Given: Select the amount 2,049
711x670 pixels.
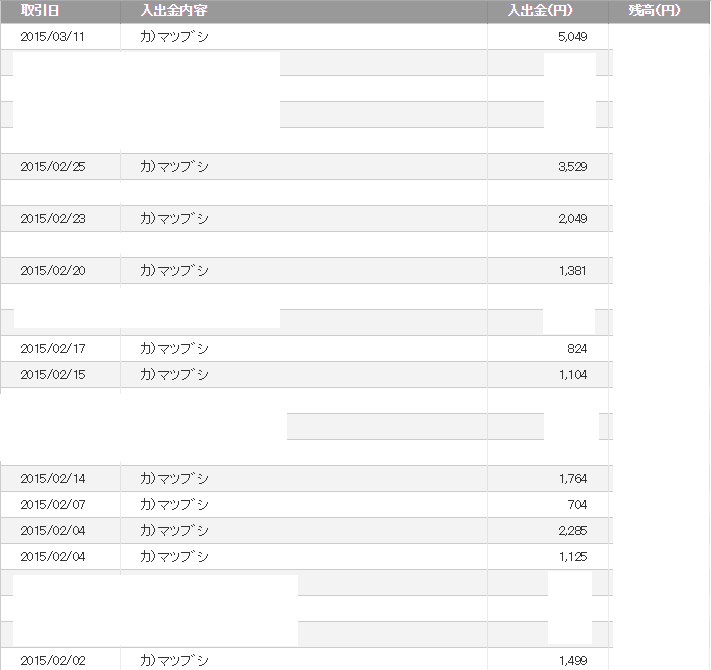Looking at the screenshot, I should [573, 218].
